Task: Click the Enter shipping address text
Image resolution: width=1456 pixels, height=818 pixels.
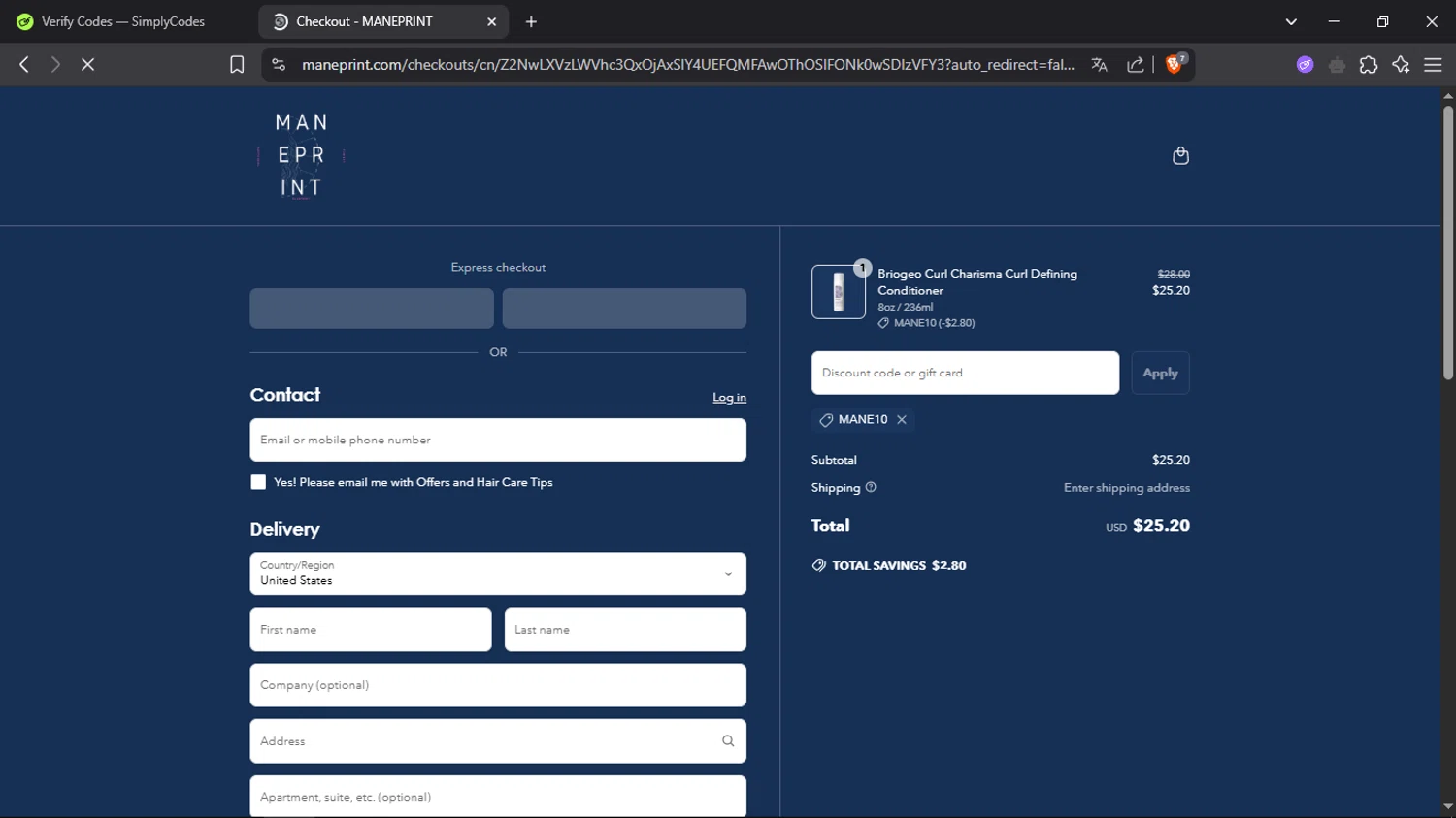Action: pyautogui.click(x=1126, y=488)
